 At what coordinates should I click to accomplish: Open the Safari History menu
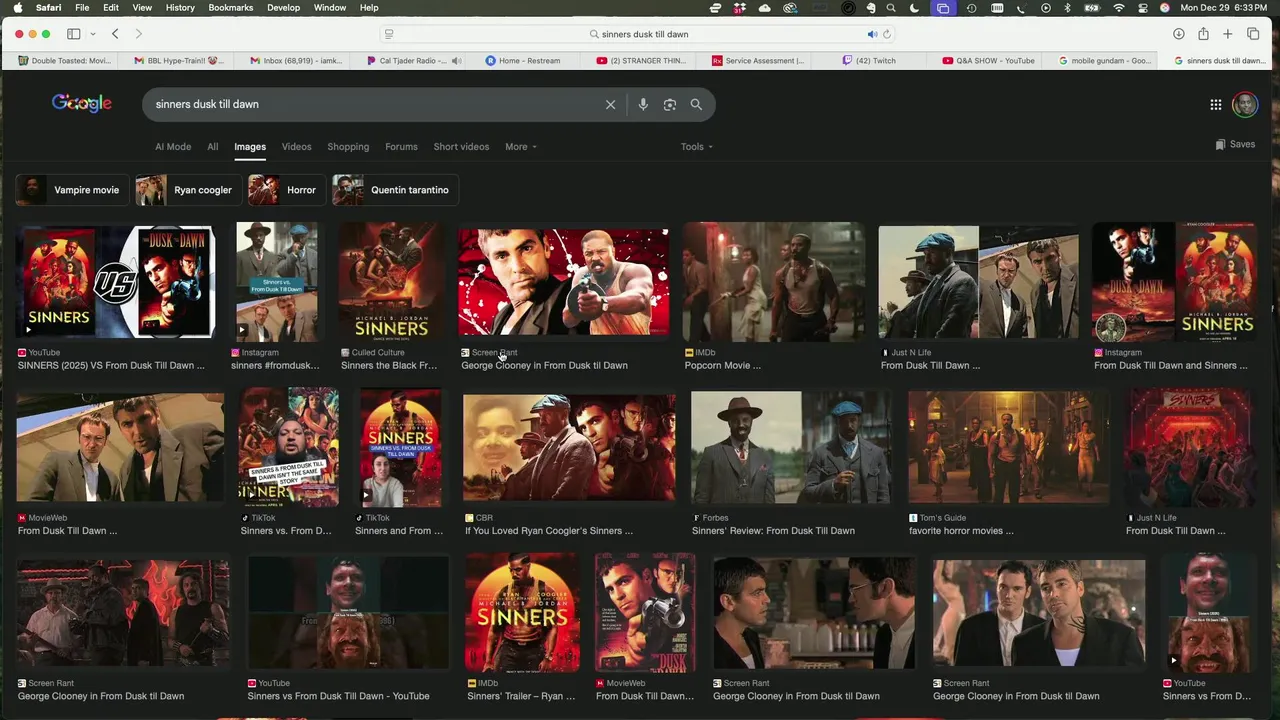180,8
